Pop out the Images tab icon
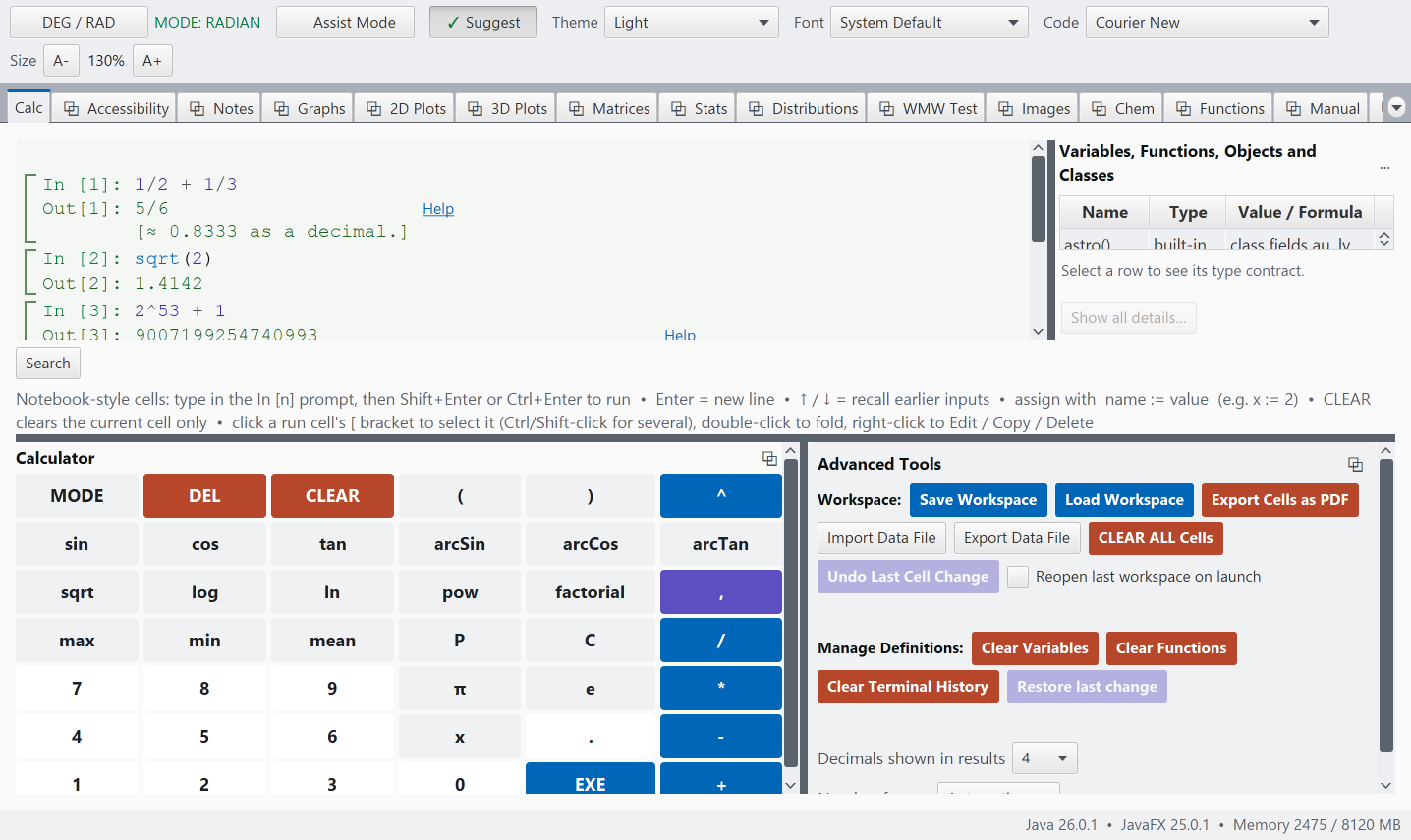Screen dimensions: 1411x840 point(1005,108)
